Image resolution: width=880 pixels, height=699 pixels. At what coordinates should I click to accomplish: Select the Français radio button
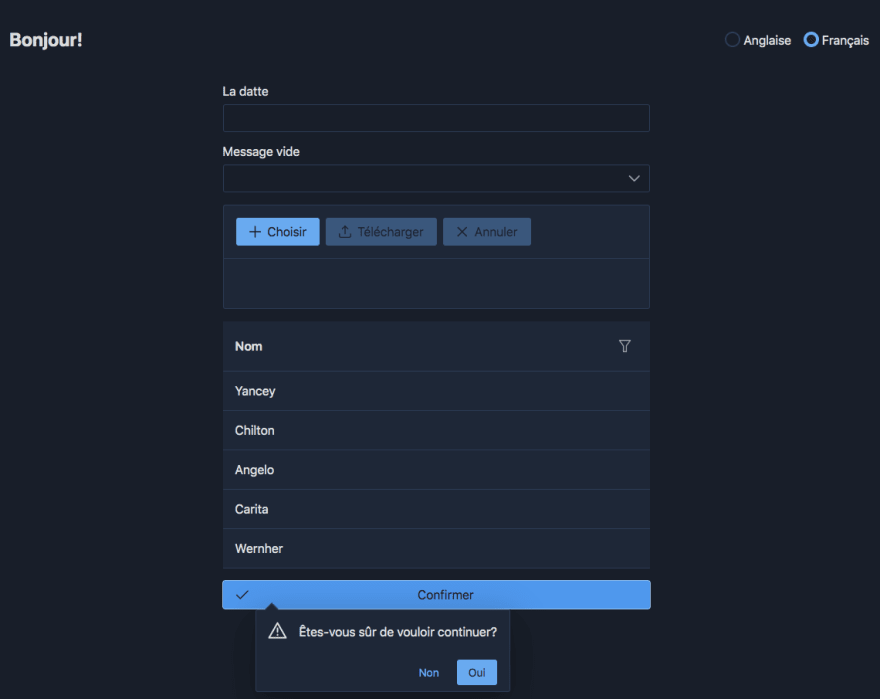810,40
